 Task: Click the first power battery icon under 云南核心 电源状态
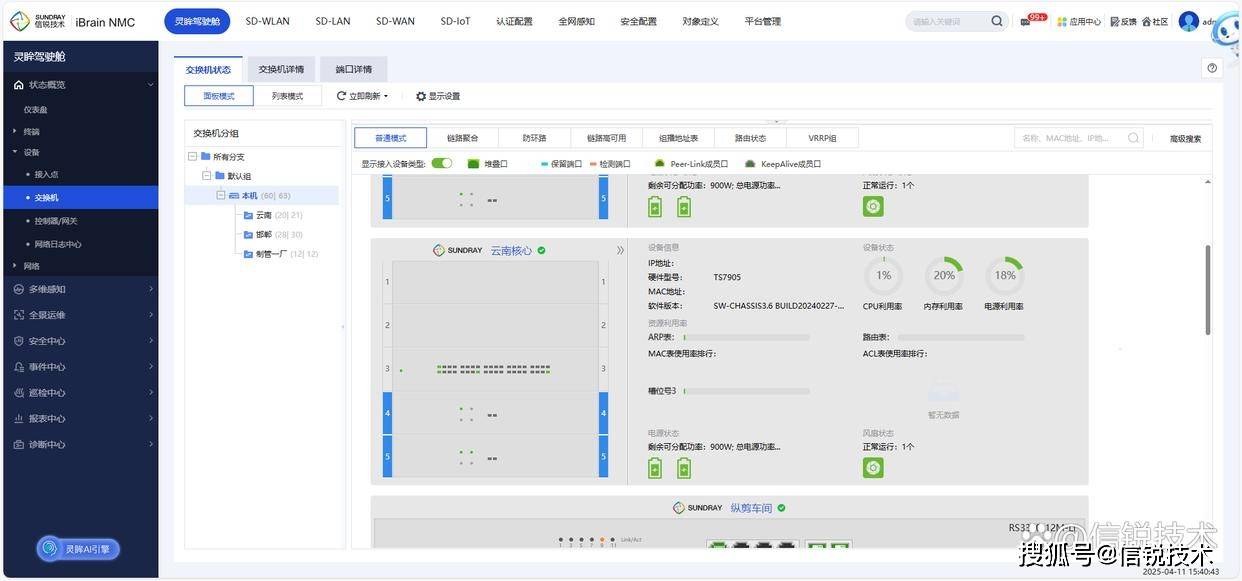point(655,467)
